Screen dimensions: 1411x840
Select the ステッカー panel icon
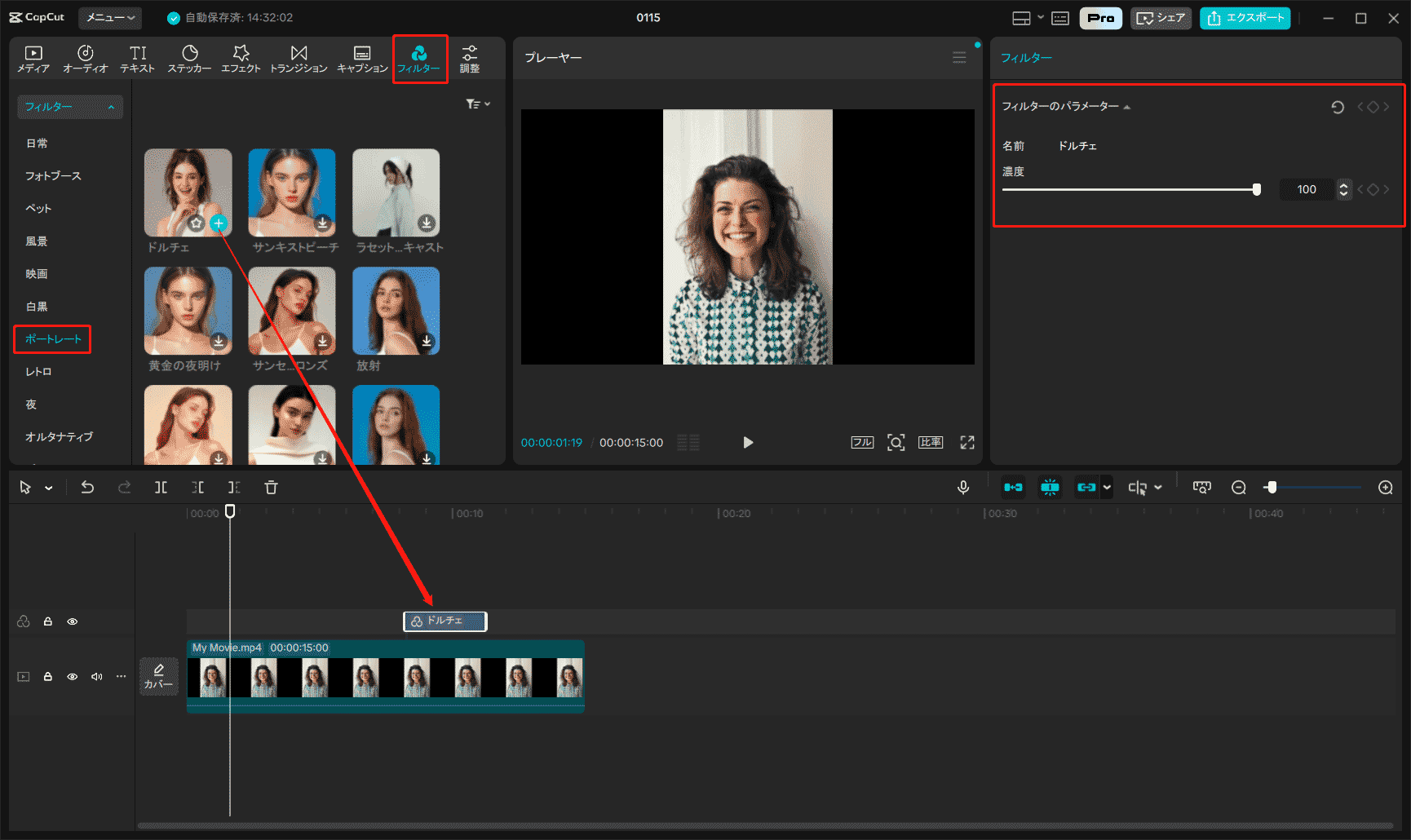click(189, 58)
